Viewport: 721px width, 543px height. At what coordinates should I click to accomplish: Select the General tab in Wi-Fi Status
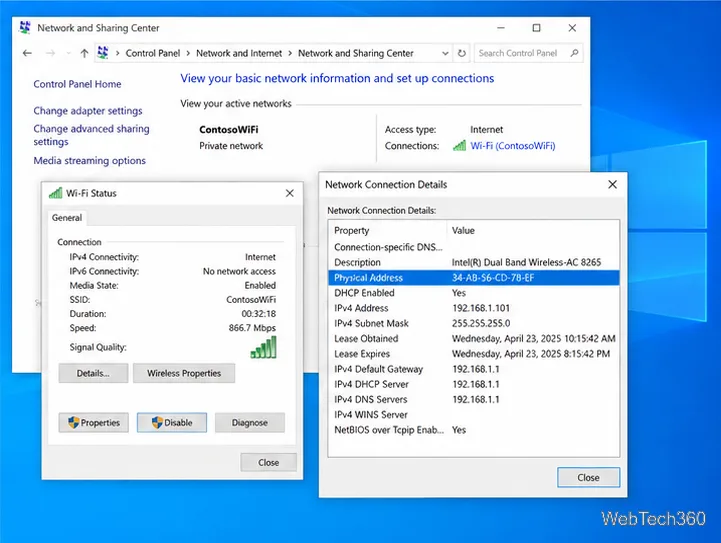[67, 218]
